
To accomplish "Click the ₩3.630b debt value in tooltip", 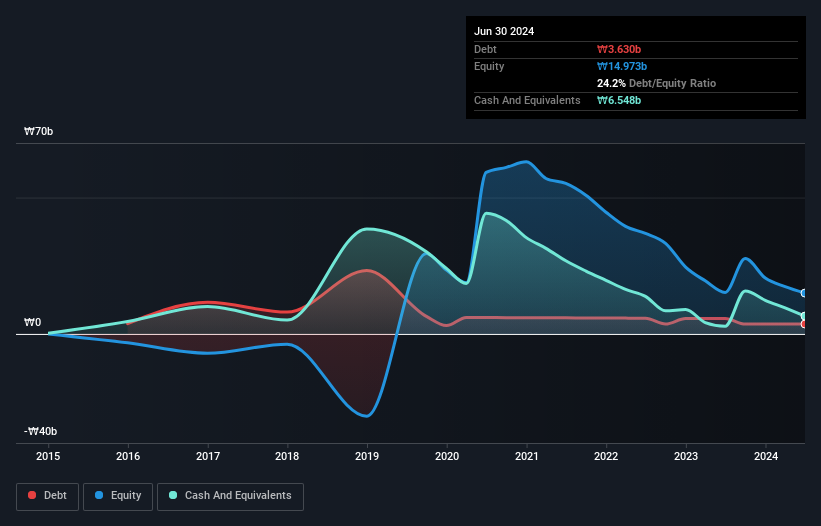I will click(619, 49).
